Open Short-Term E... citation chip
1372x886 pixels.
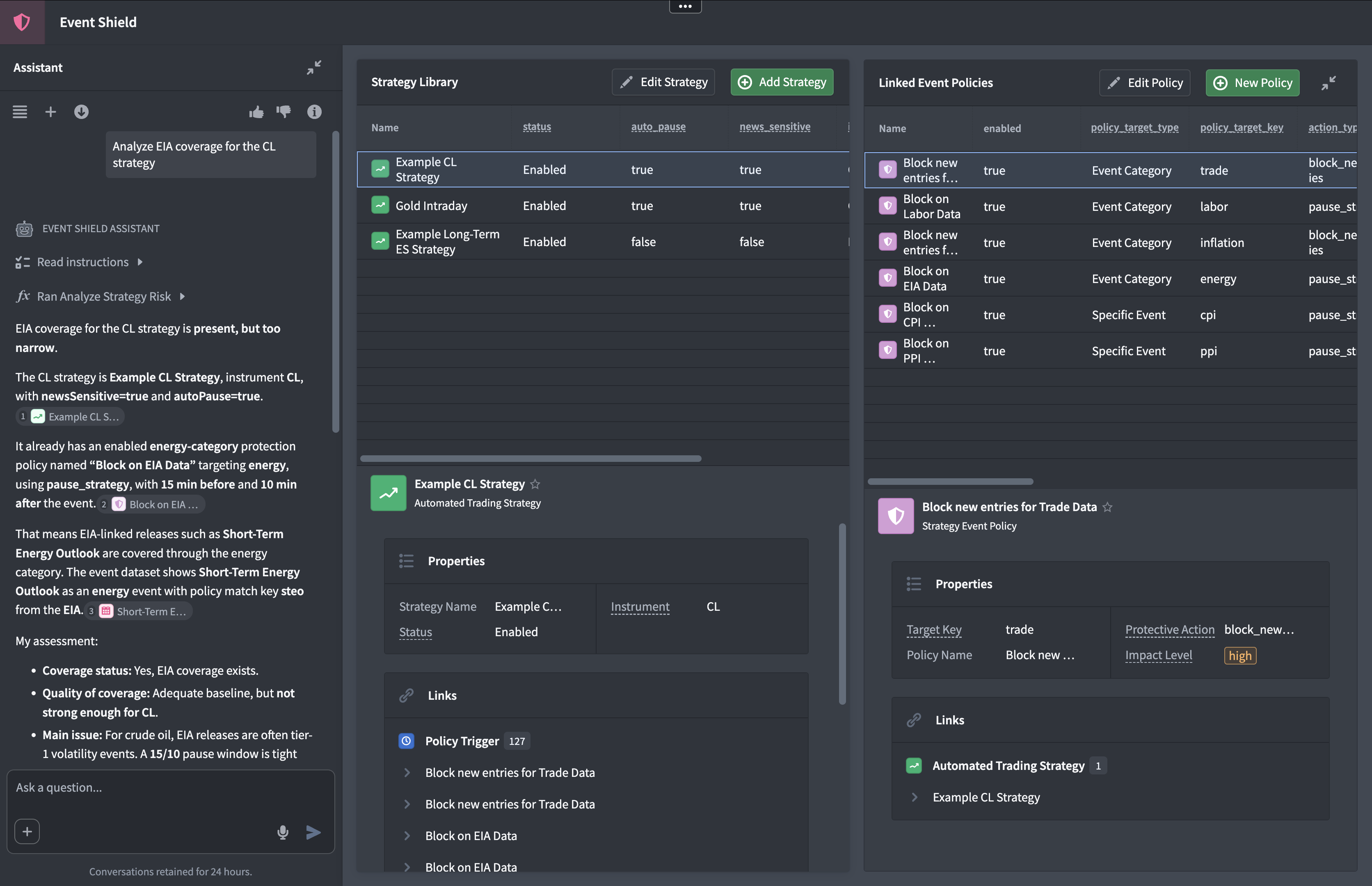click(138, 611)
